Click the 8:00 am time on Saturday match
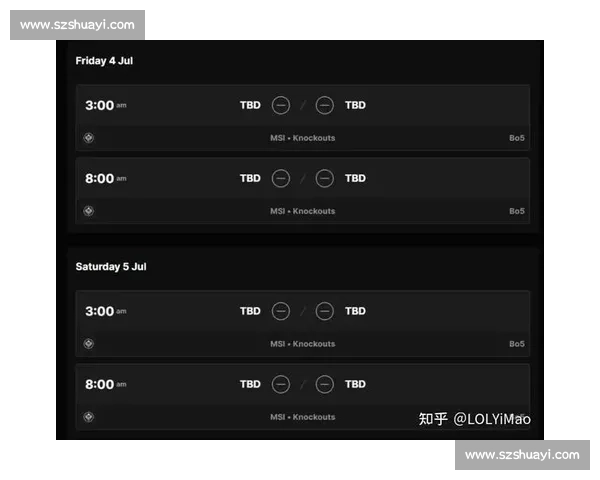Image resolution: width=600 pixels, height=480 pixels. tap(106, 384)
